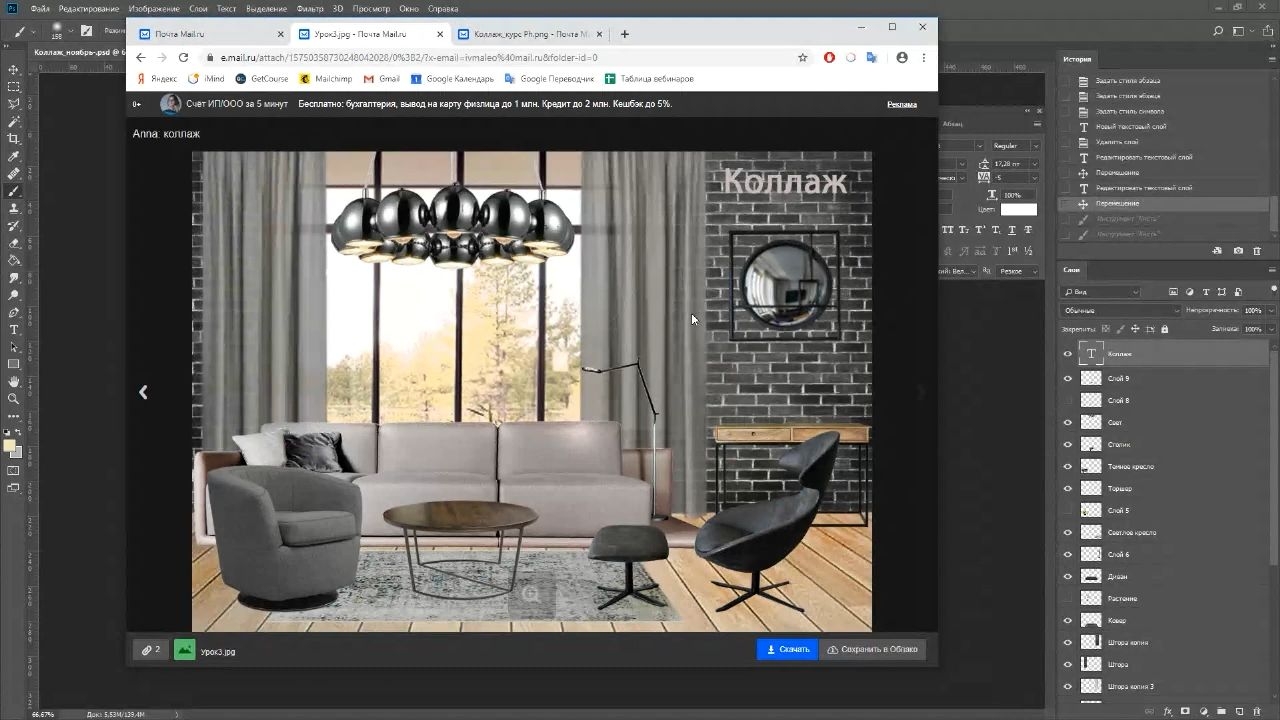Click the foreground color swatch in toolbar
1280x720 pixels.
(x=10, y=446)
